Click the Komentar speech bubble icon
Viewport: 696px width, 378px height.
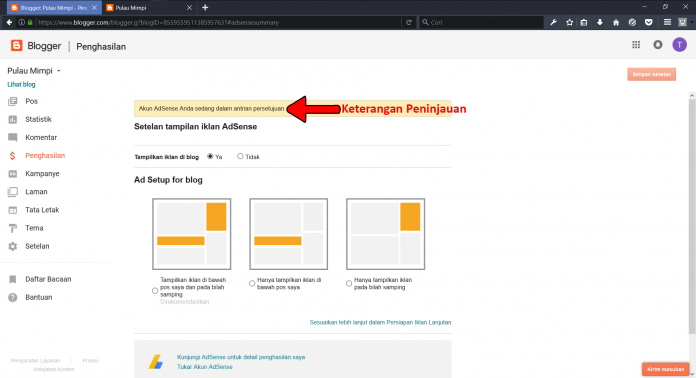click(x=13, y=138)
